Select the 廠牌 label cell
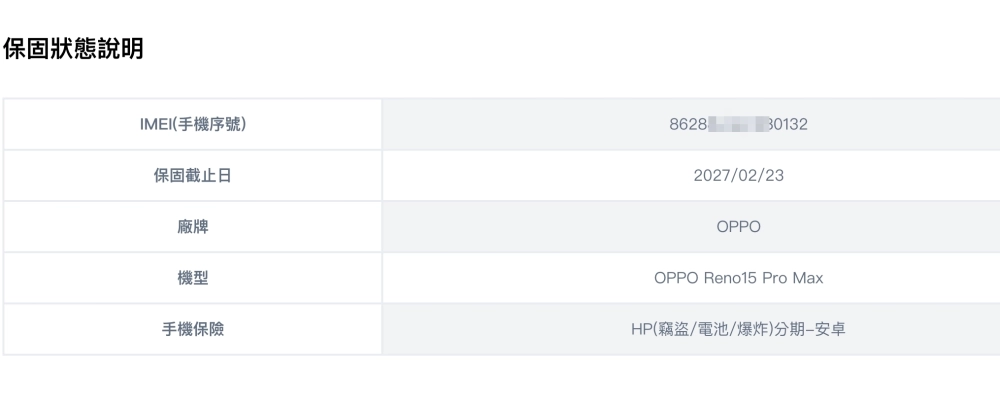The width and height of the screenshot is (1000, 400). tap(193, 227)
